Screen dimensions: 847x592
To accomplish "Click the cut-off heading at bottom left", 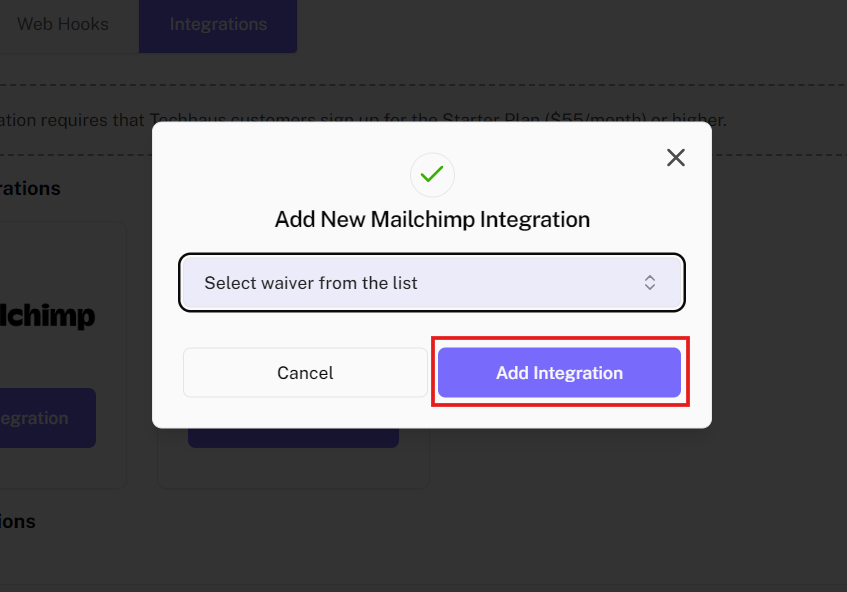I will tap(18, 521).
